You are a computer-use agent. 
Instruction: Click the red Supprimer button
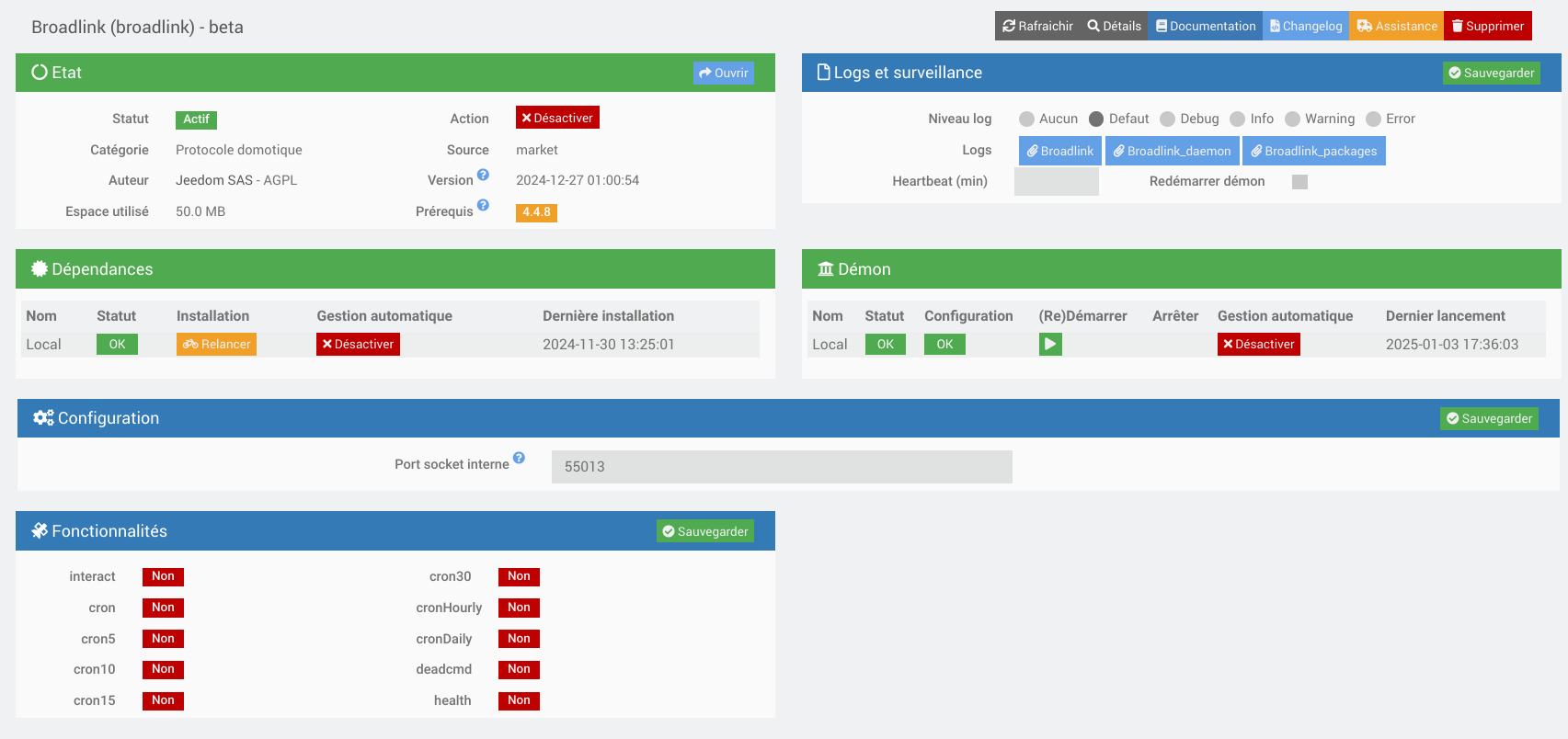click(x=1488, y=26)
